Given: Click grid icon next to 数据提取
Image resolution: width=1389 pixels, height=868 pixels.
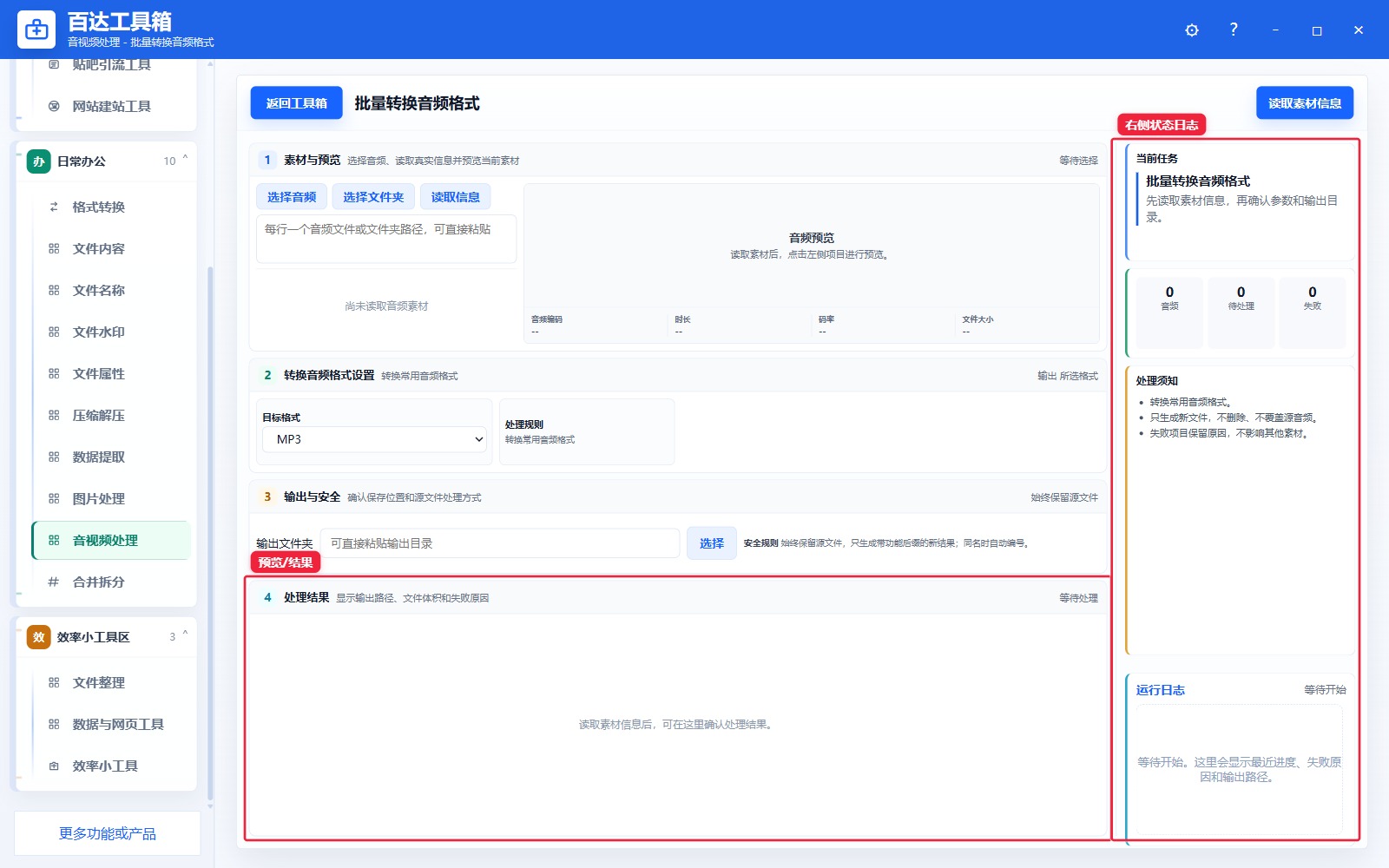Looking at the screenshot, I should (x=54, y=457).
